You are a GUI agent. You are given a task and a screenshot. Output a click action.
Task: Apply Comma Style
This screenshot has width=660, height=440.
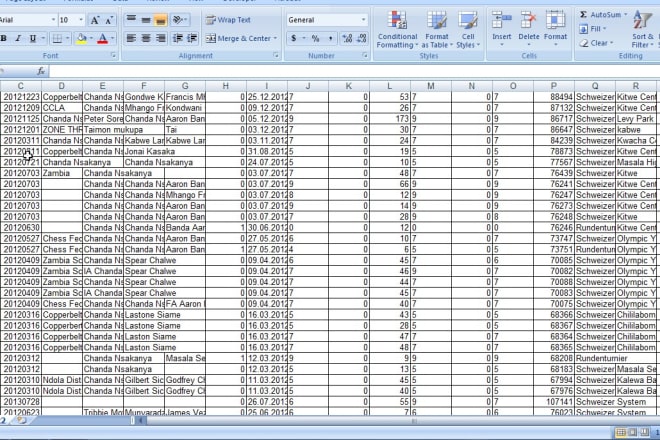coord(330,39)
